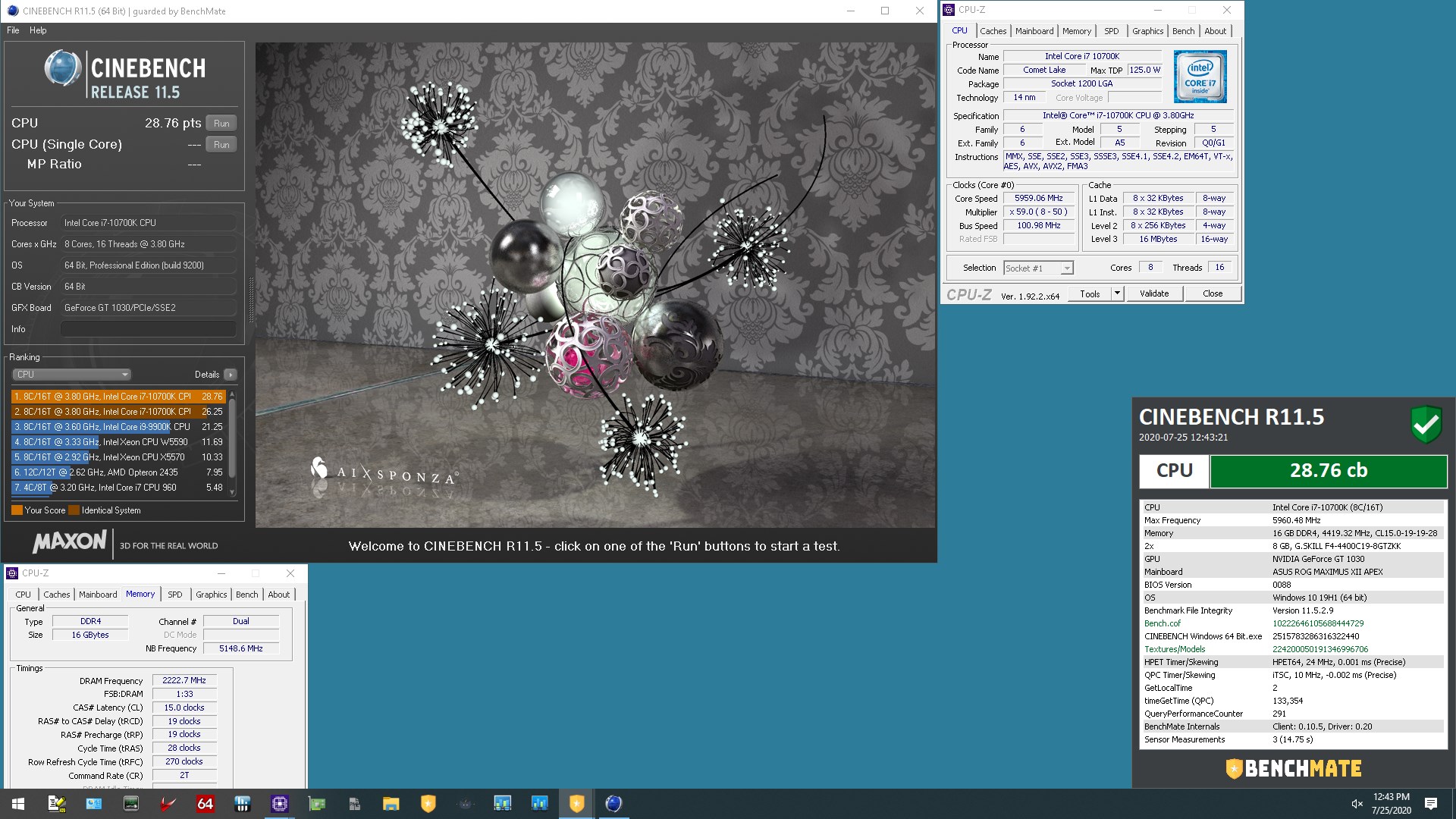Click the ranking list scrollbar down arrow
Image resolution: width=1456 pixels, height=819 pixels.
232,492
